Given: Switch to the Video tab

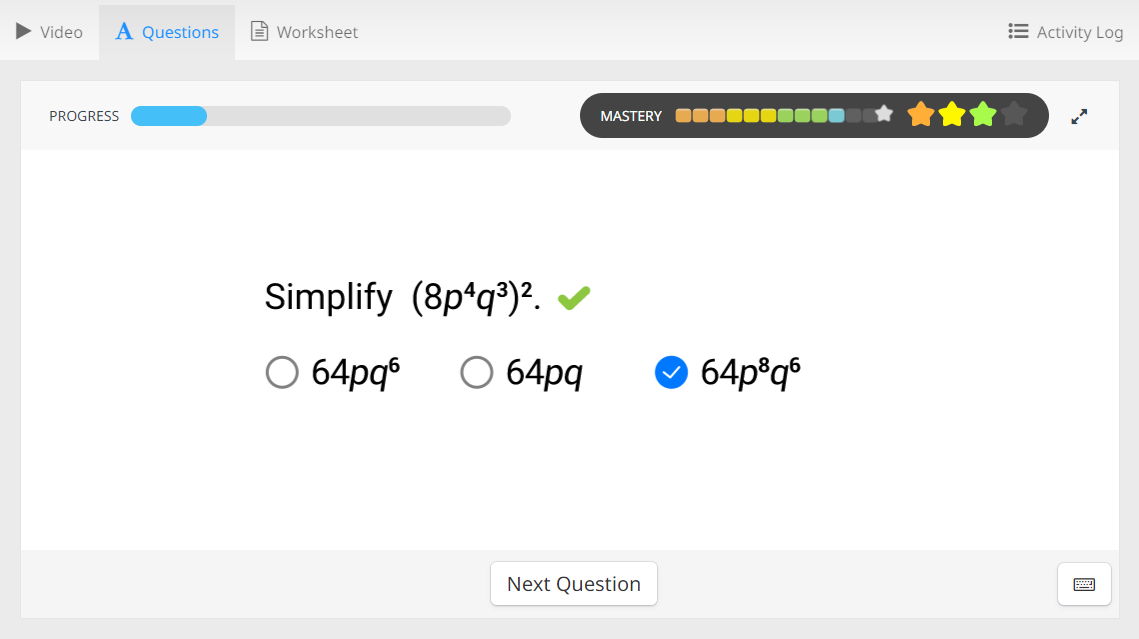Looking at the screenshot, I should pos(50,32).
